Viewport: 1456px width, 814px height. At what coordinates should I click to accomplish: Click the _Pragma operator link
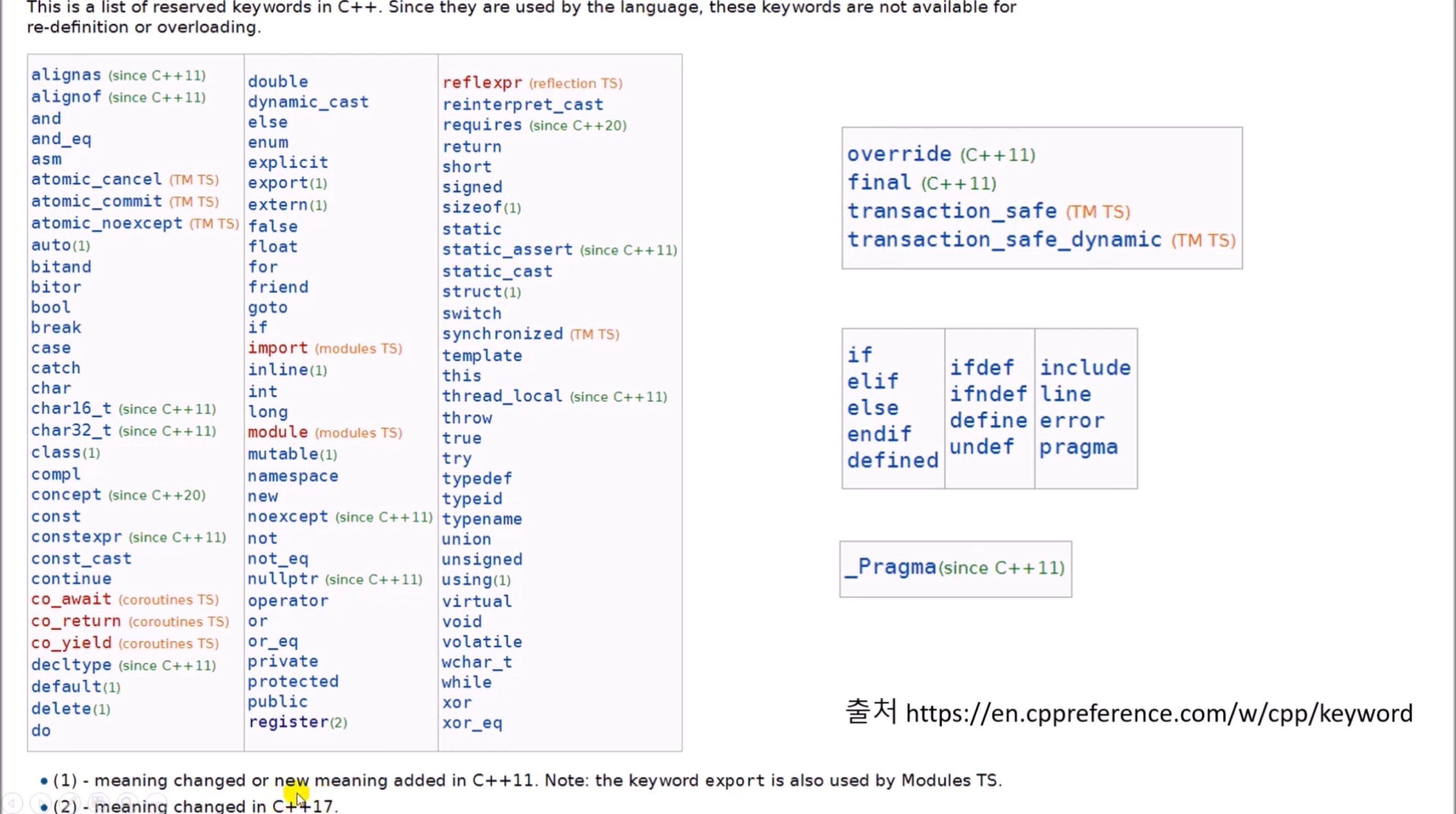[x=891, y=567]
